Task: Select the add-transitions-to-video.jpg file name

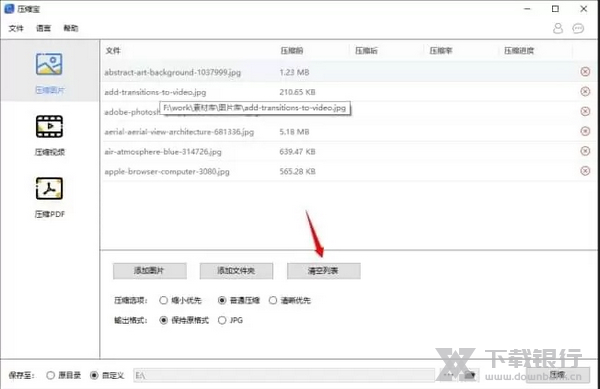Action: [x=155, y=92]
